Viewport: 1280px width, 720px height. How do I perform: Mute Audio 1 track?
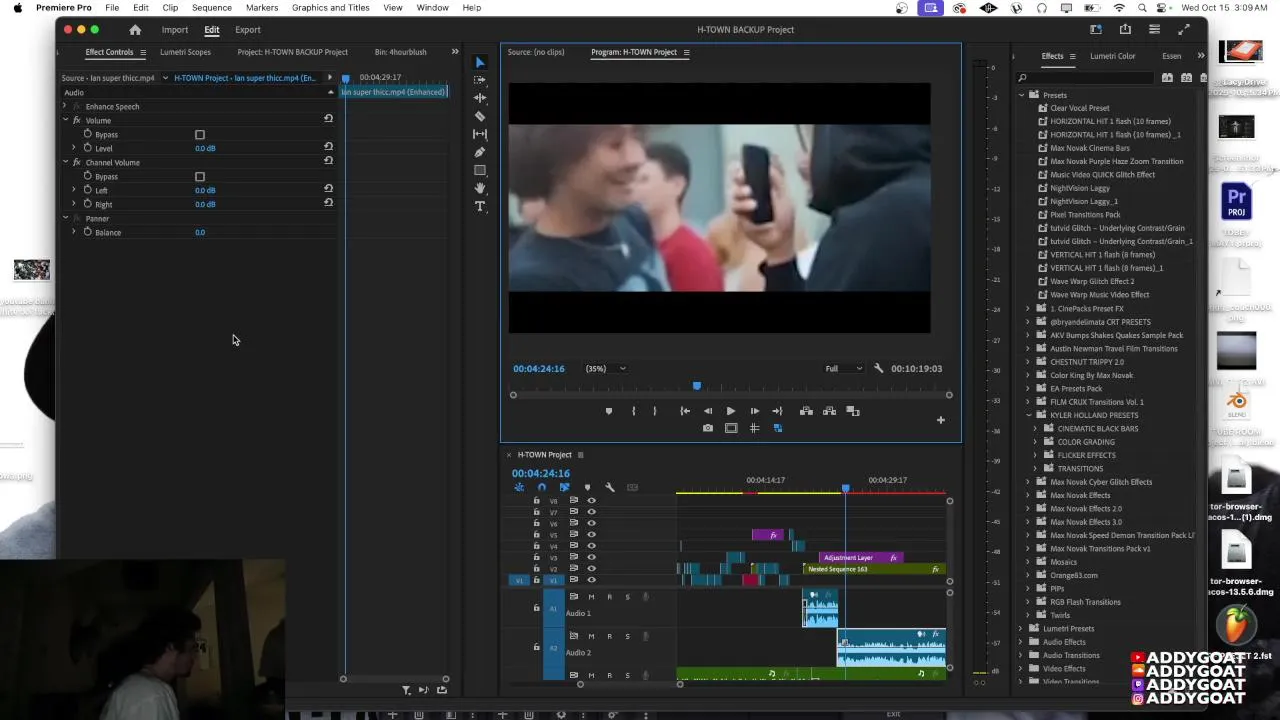591,596
